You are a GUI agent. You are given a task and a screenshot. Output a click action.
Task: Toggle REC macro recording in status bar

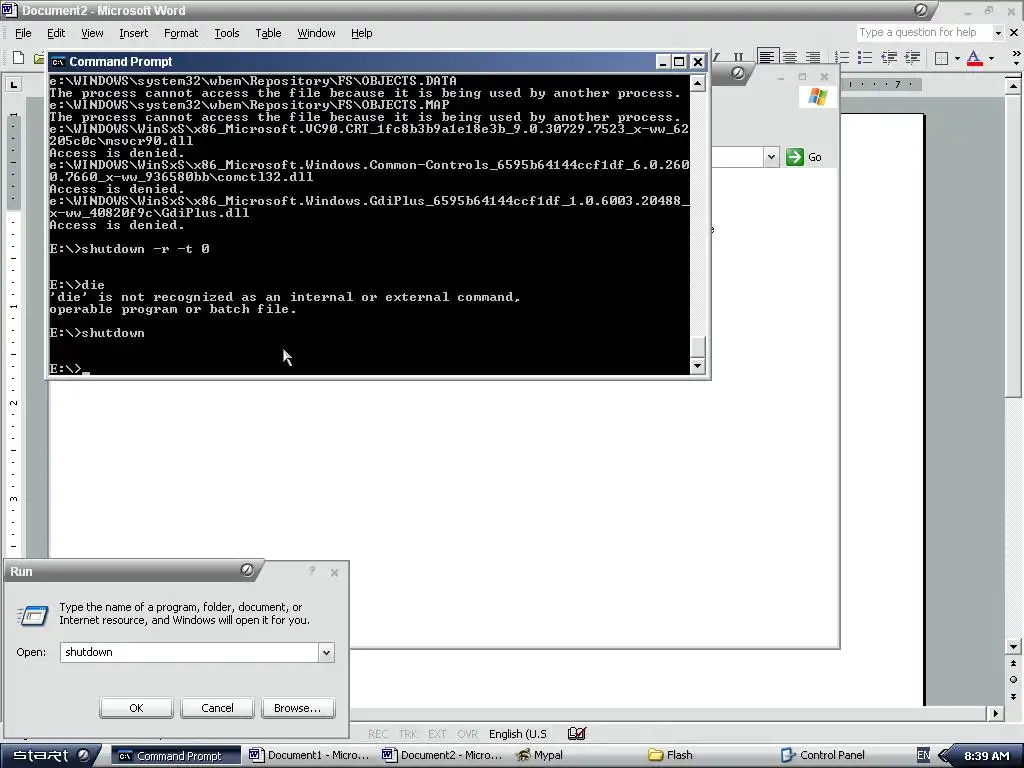click(377, 734)
